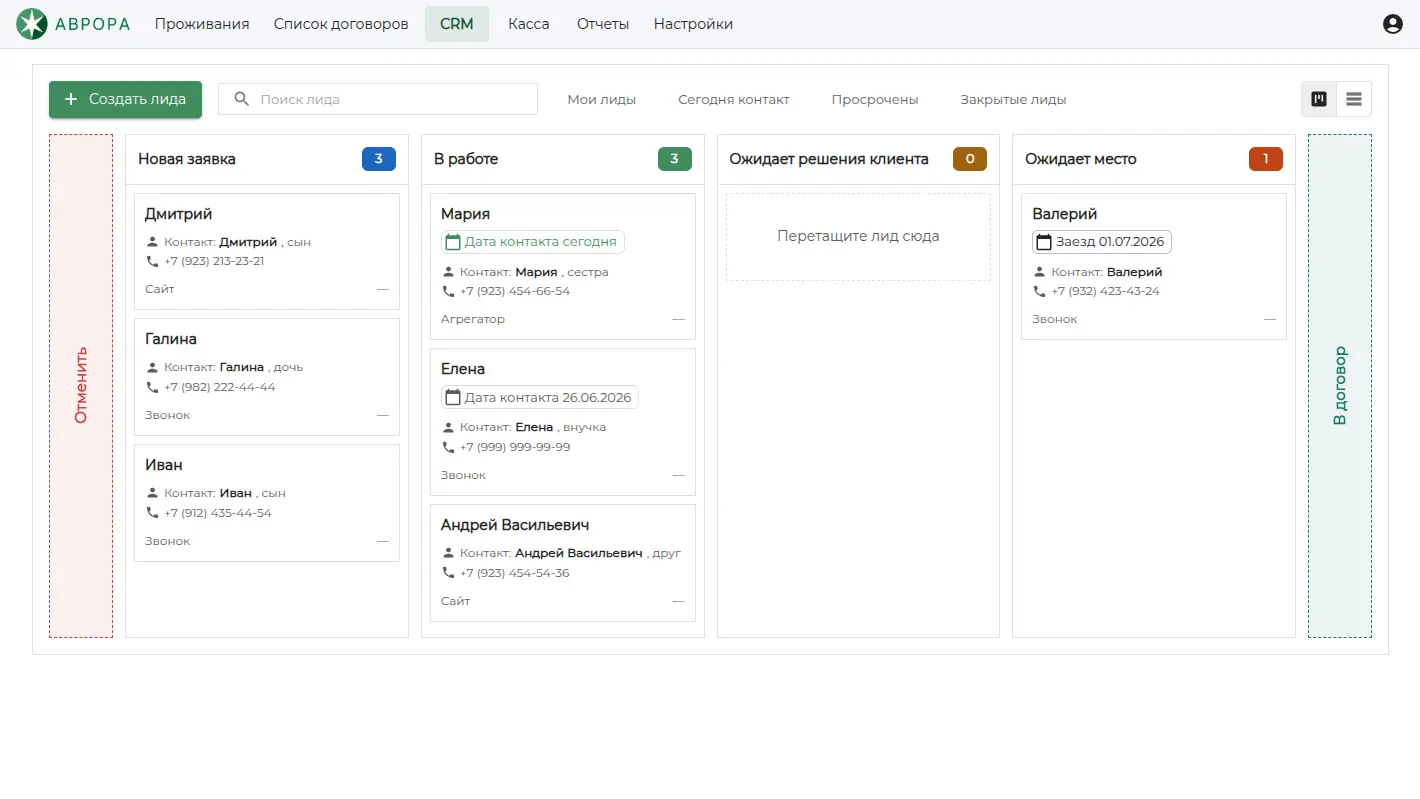Image resolution: width=1420 pixels, height=799 pixels.
Task: Open the Отчеты menu
Action: pos(603,24)
